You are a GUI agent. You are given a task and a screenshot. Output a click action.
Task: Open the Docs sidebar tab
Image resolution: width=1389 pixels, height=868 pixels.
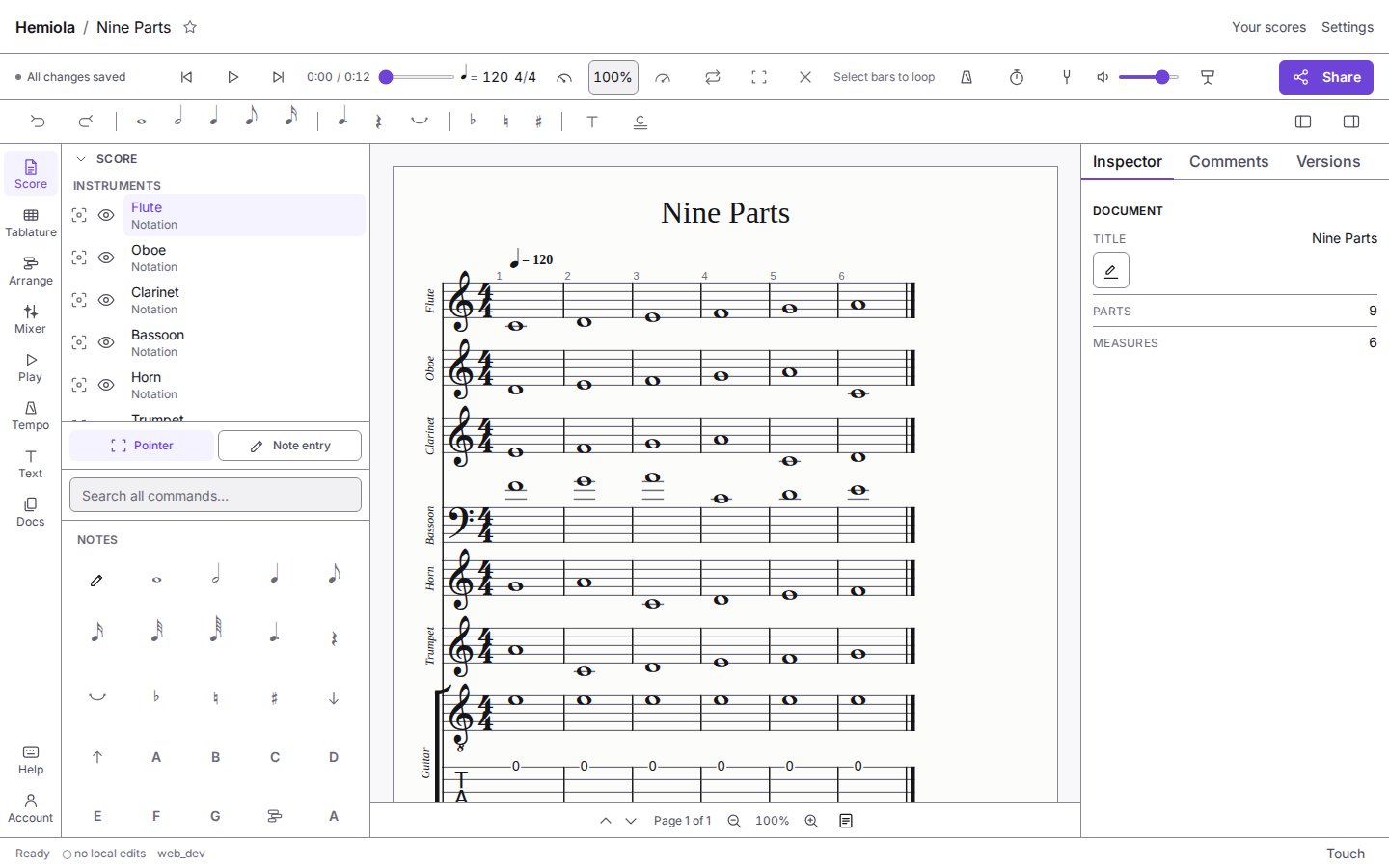pyautogui.click(x=31, y=512)
